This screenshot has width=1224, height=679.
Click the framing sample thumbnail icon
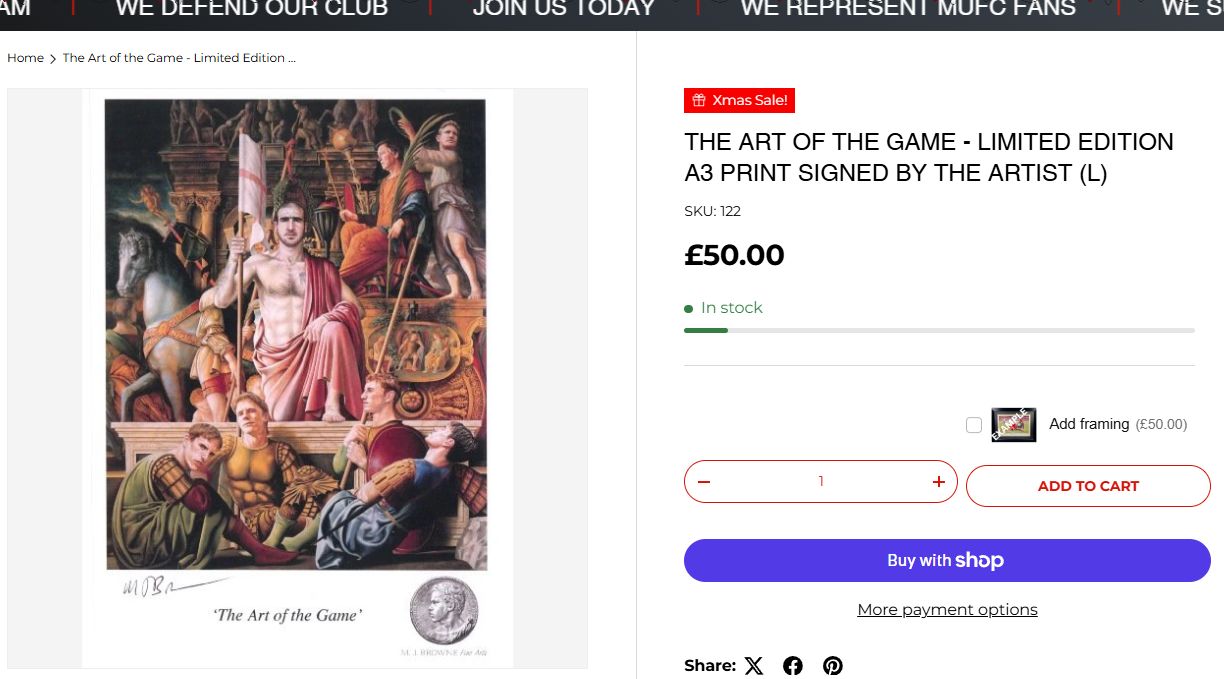pos(1013,425)
